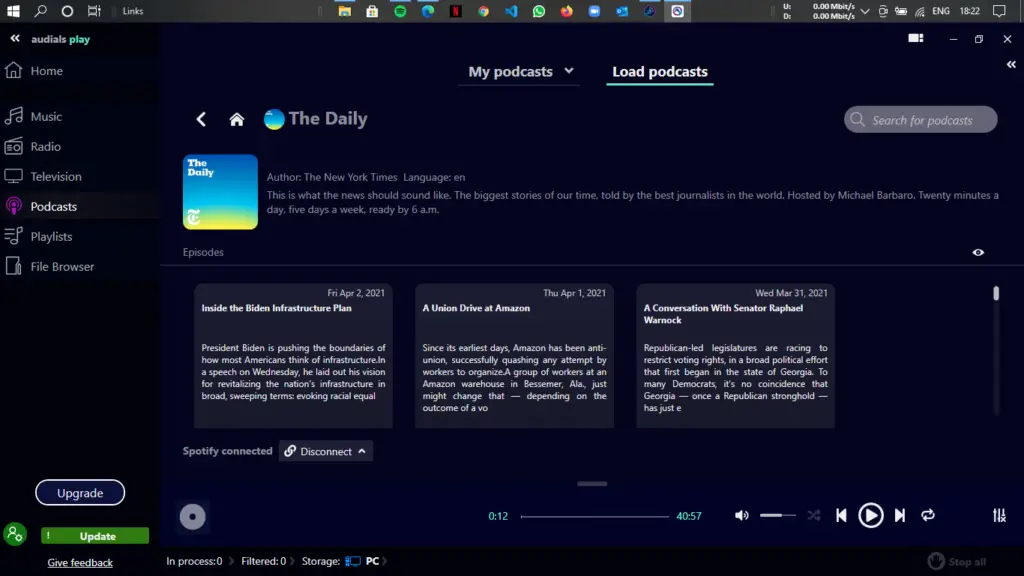Image resolution: width=1024 pixels, height=576 pixels.
Task: Open Spotify from the taskbar
Action: click(400, 11)
